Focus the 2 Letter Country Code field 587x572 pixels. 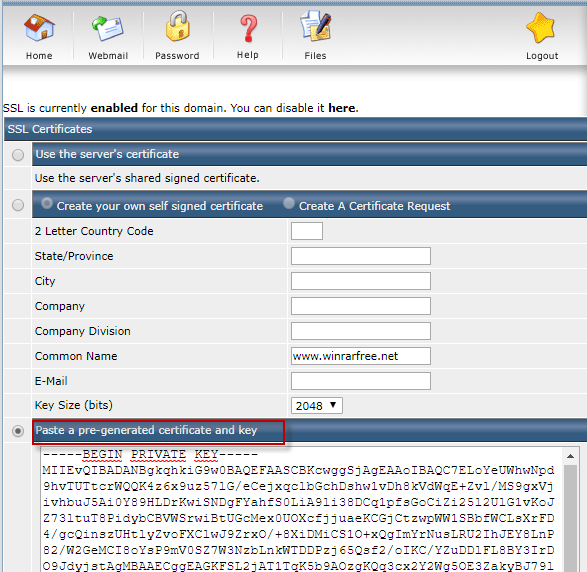(307, 231)
